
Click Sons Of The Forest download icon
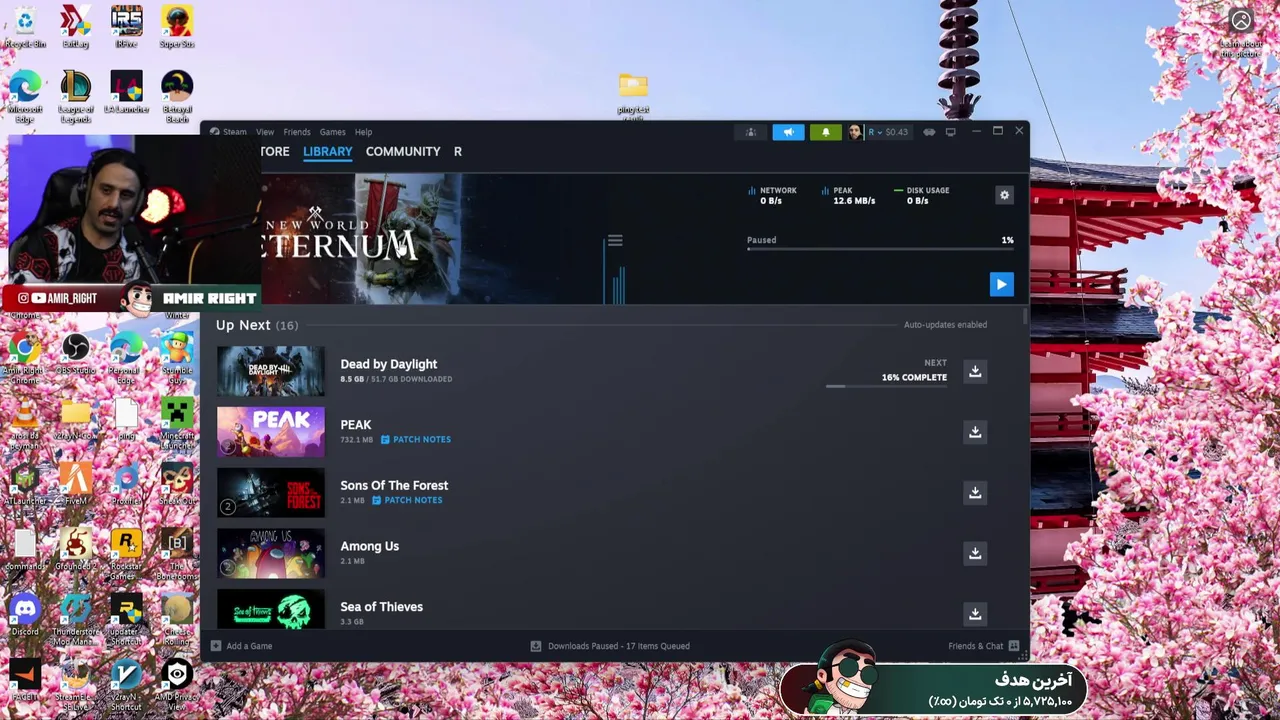[x=975, y=493]
